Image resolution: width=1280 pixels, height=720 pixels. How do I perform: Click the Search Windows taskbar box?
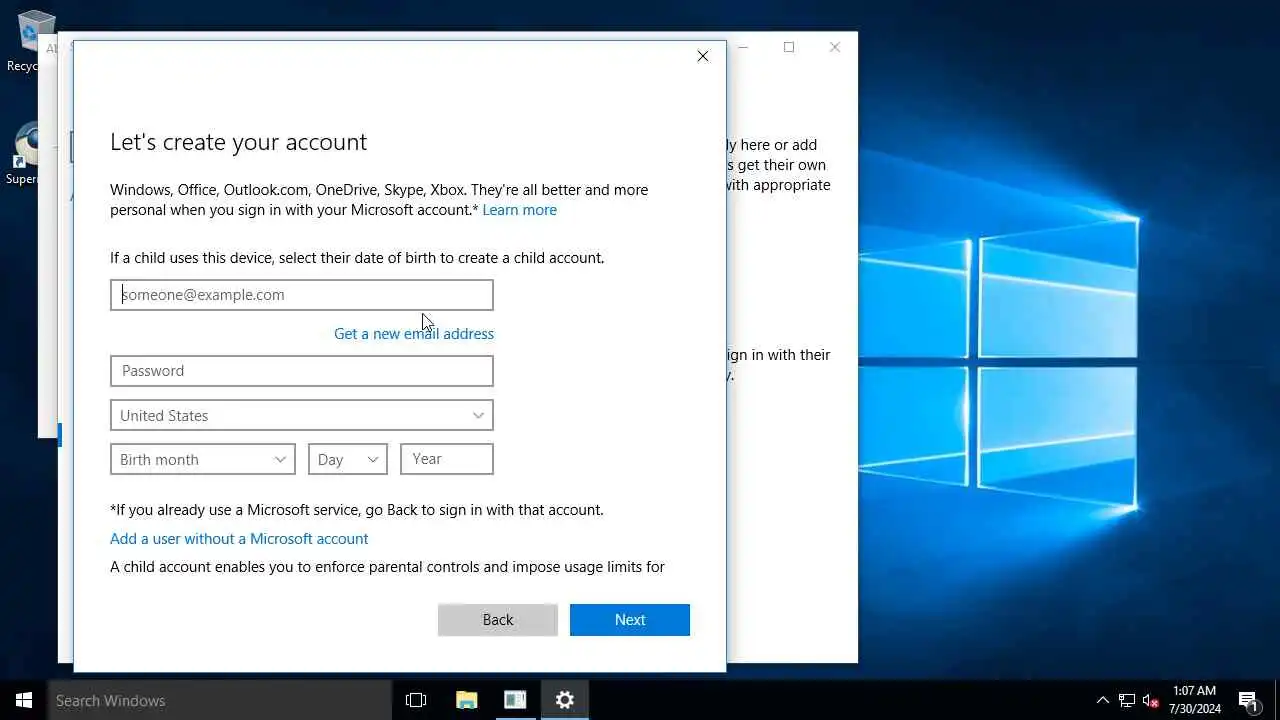(x=220, y=700)
